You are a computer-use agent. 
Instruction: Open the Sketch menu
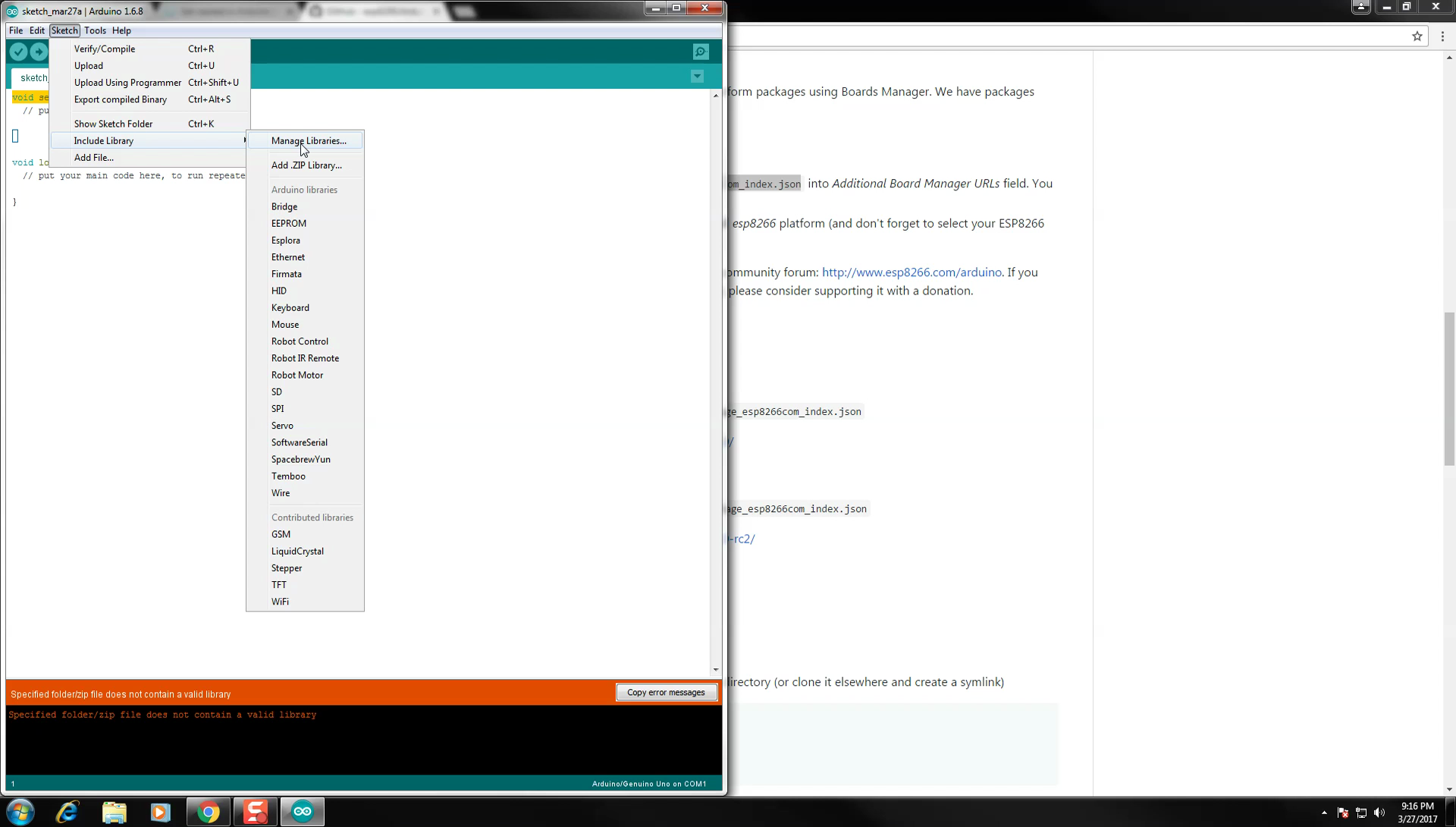coord(63,30)
